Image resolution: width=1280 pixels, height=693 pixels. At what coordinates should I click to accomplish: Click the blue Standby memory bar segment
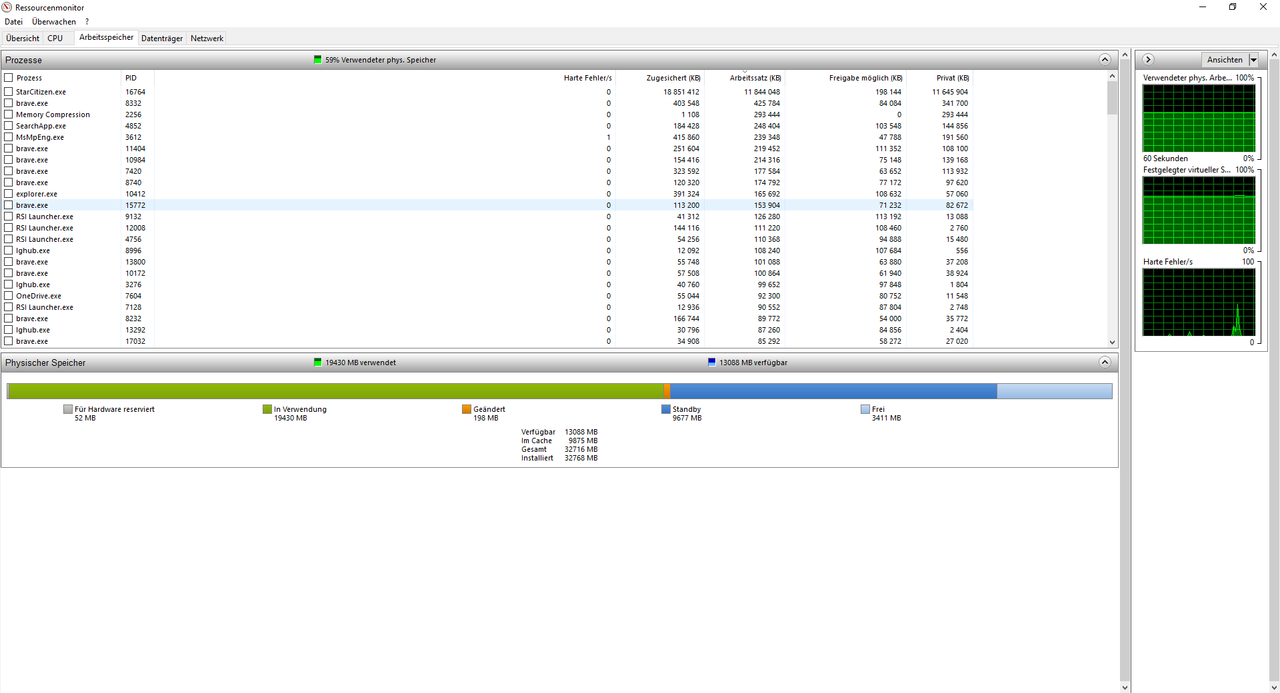[x=834, y=391]
